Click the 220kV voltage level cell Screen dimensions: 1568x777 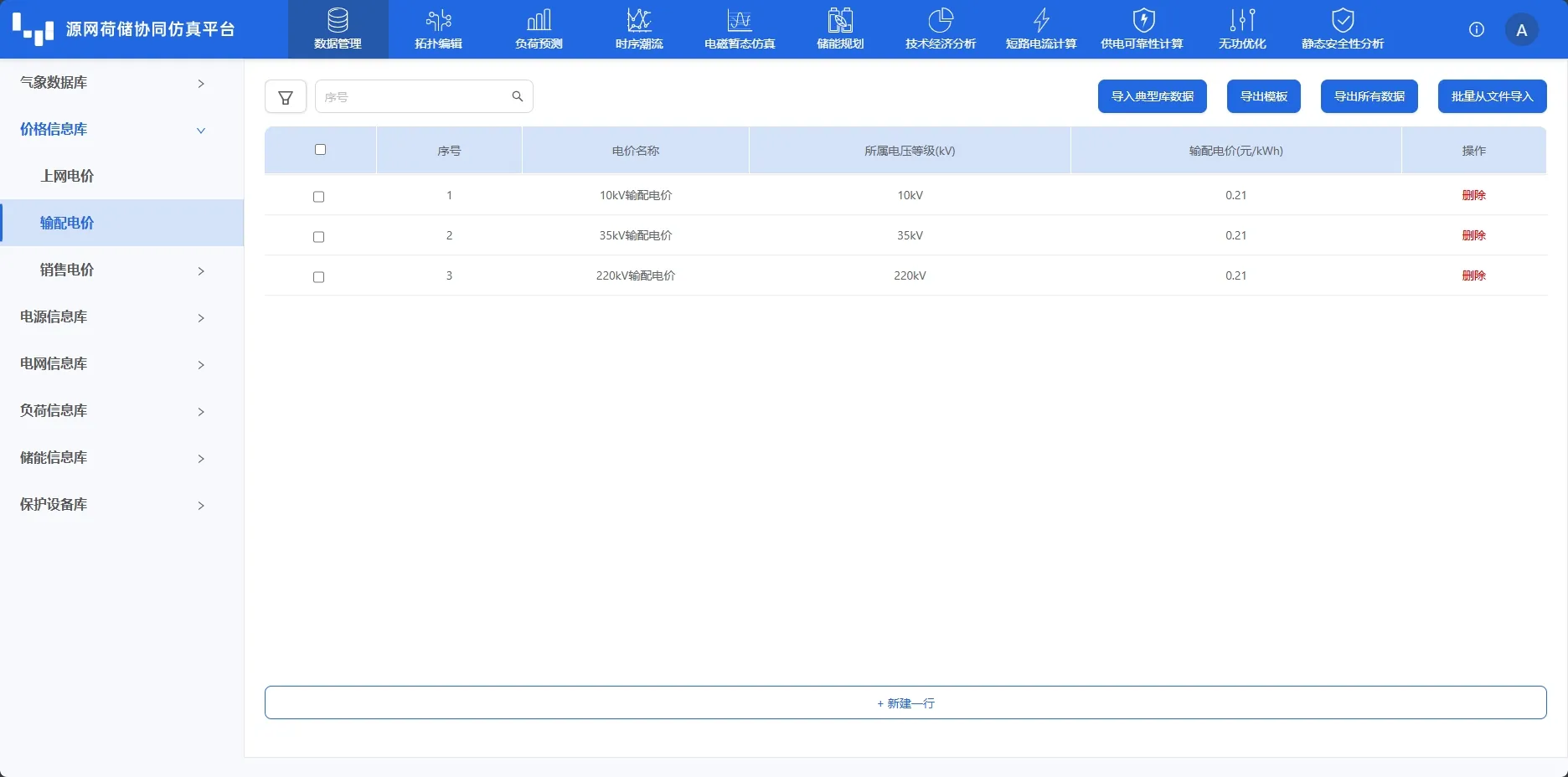tap(910, 275)
